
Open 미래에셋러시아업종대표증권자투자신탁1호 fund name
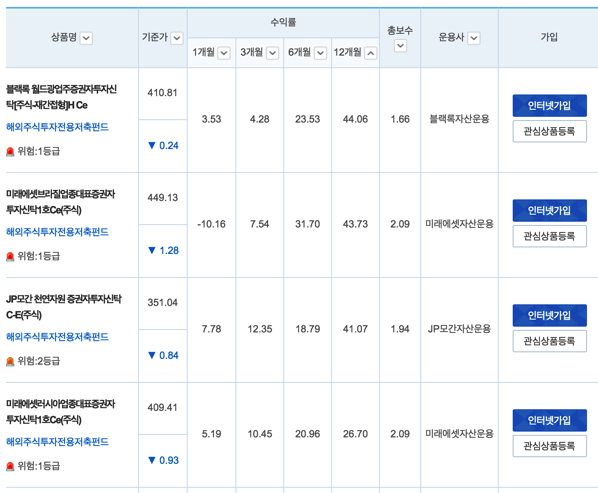(61, 412)
